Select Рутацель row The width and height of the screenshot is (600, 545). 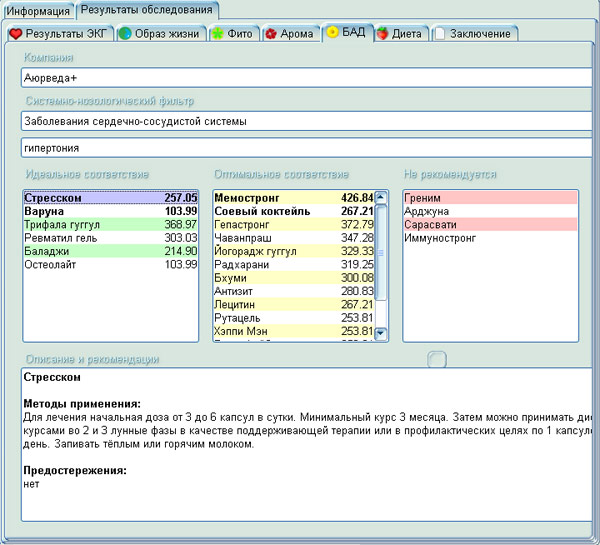(x=294, y=318)
